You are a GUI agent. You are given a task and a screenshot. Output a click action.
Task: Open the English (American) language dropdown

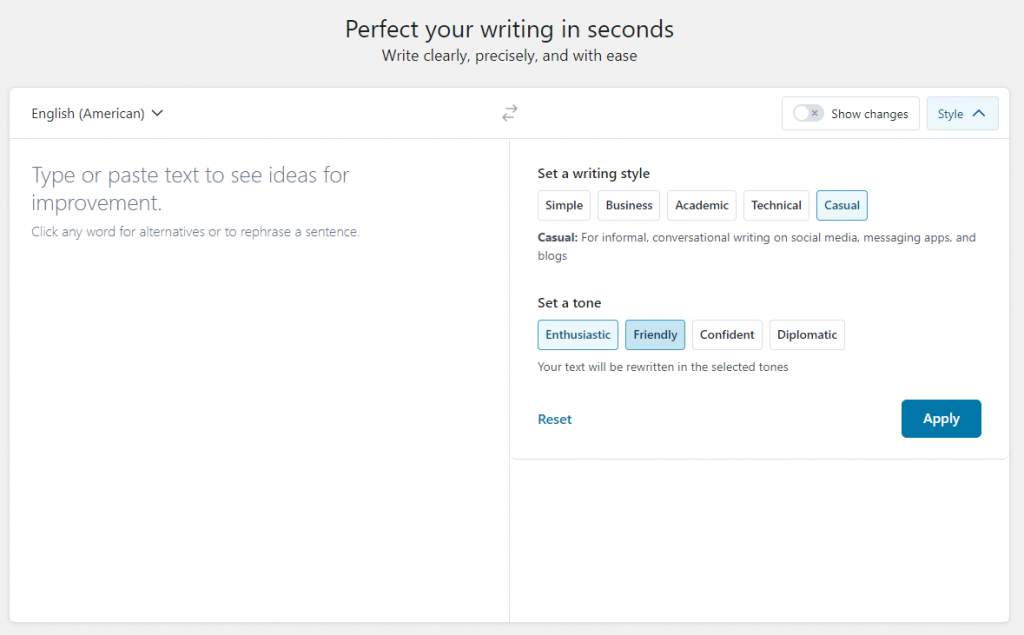97,114
